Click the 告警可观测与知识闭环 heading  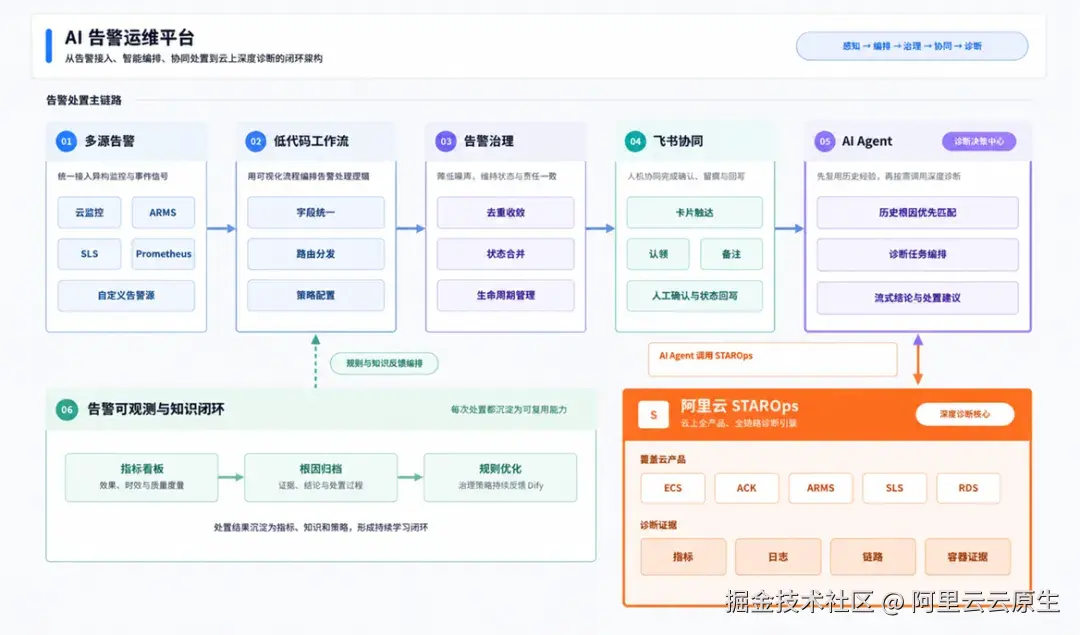156,409
